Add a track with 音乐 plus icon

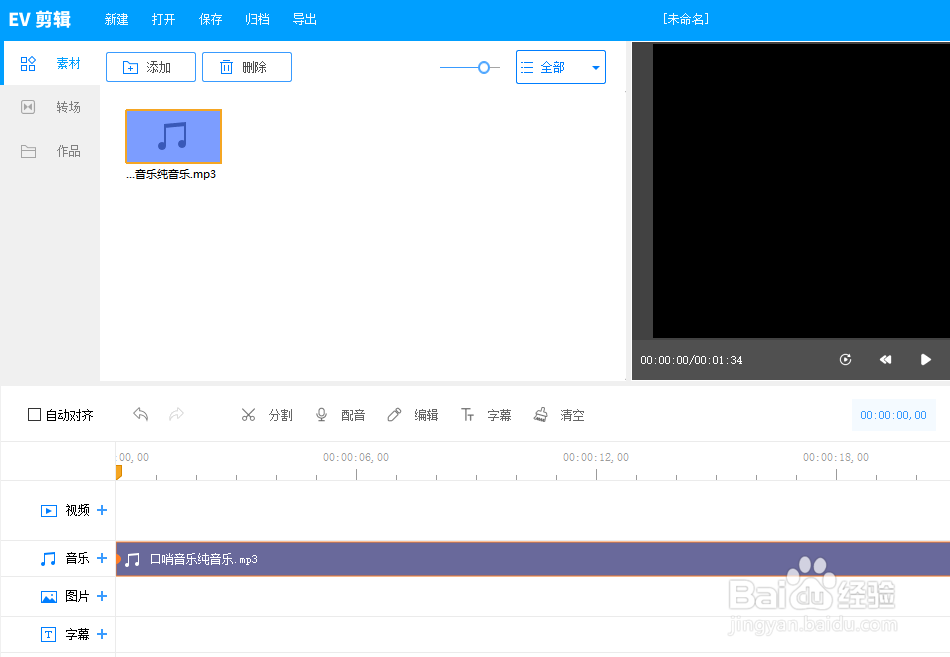[x=102, y=558]
